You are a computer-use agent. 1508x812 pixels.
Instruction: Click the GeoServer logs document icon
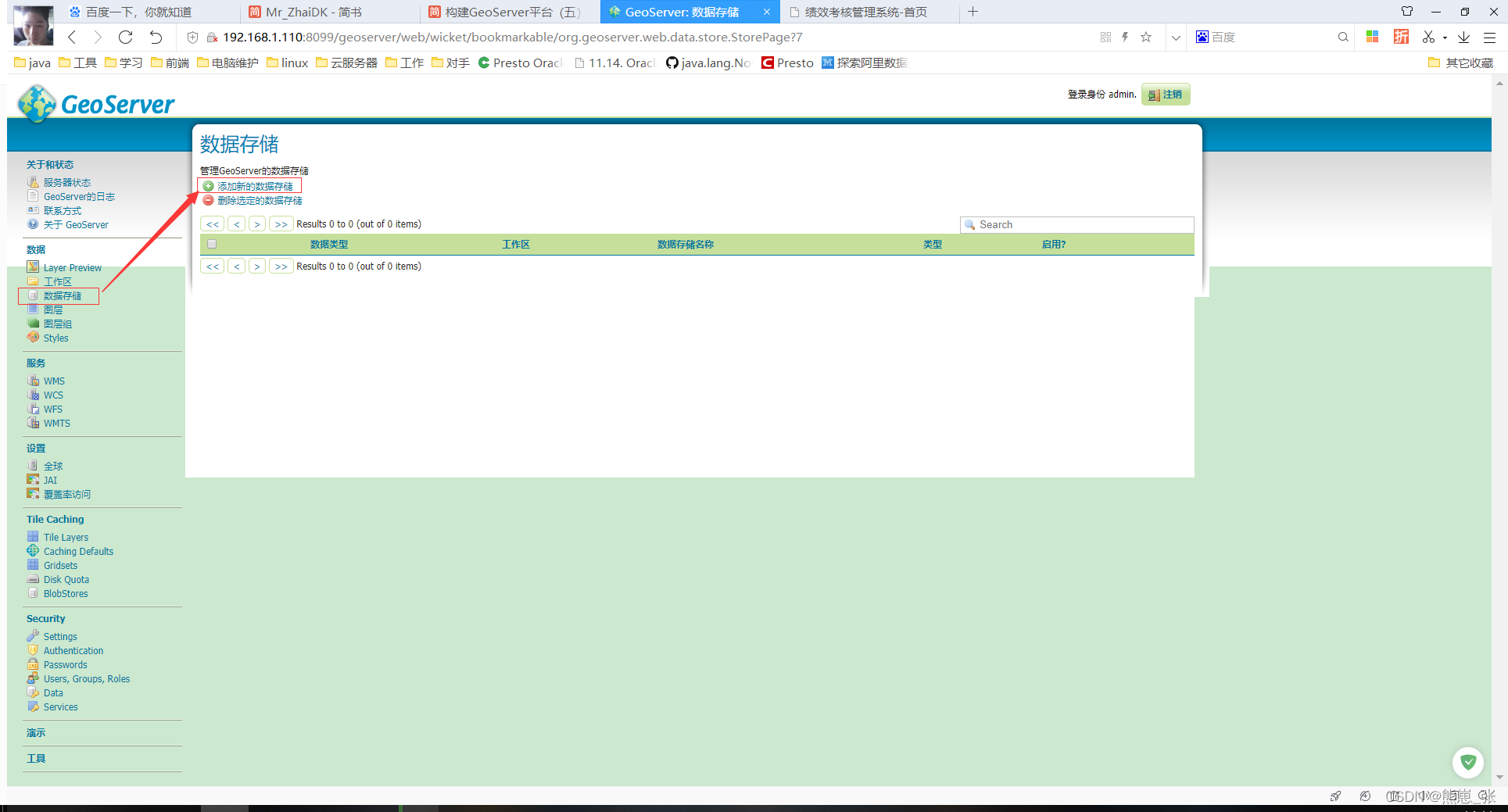coord(33,196)
